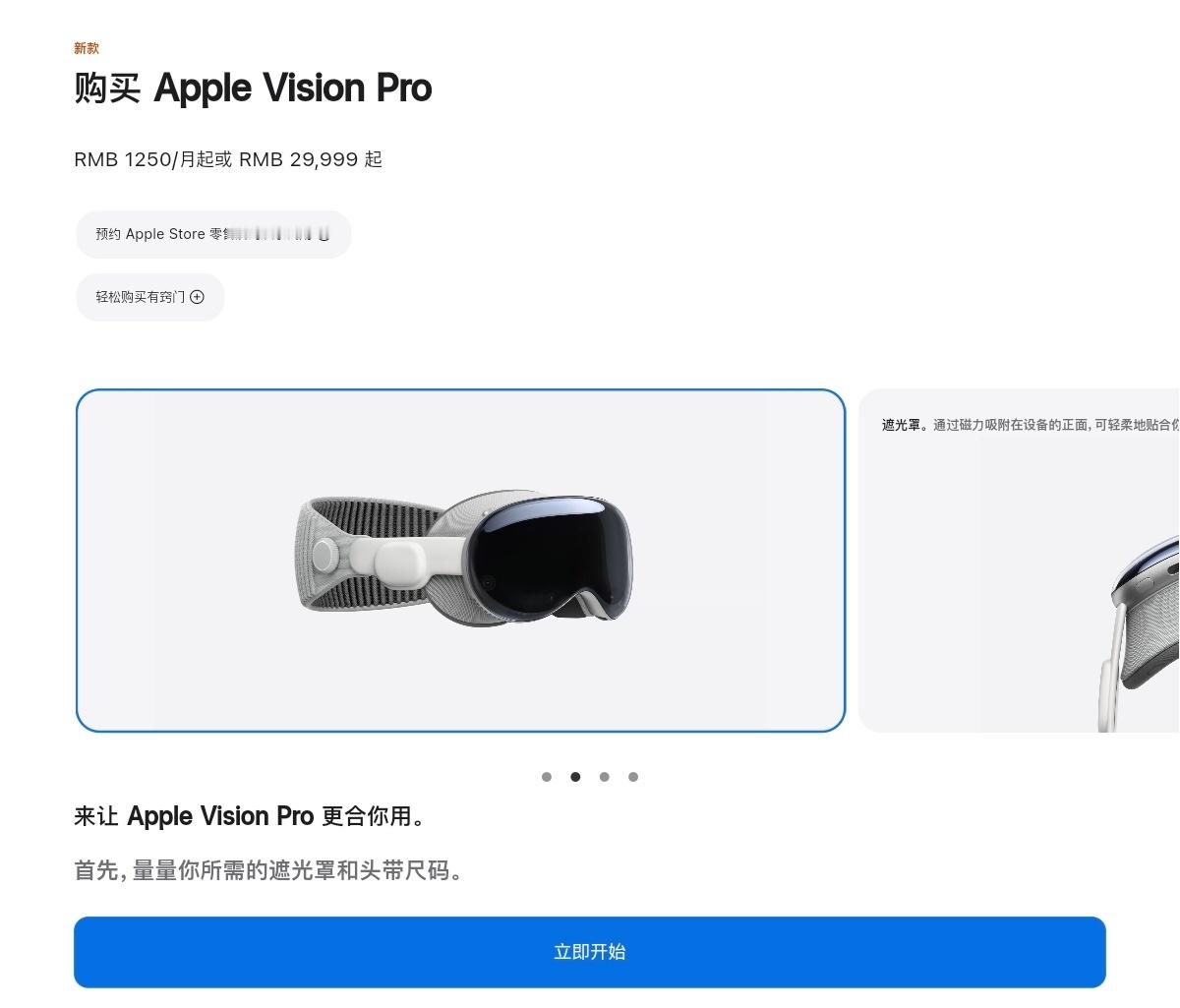Expand the 轻松购买有窍门 tips pill
The height and width of the screenshot is (1008, 1180).
[x=150, y=297]
